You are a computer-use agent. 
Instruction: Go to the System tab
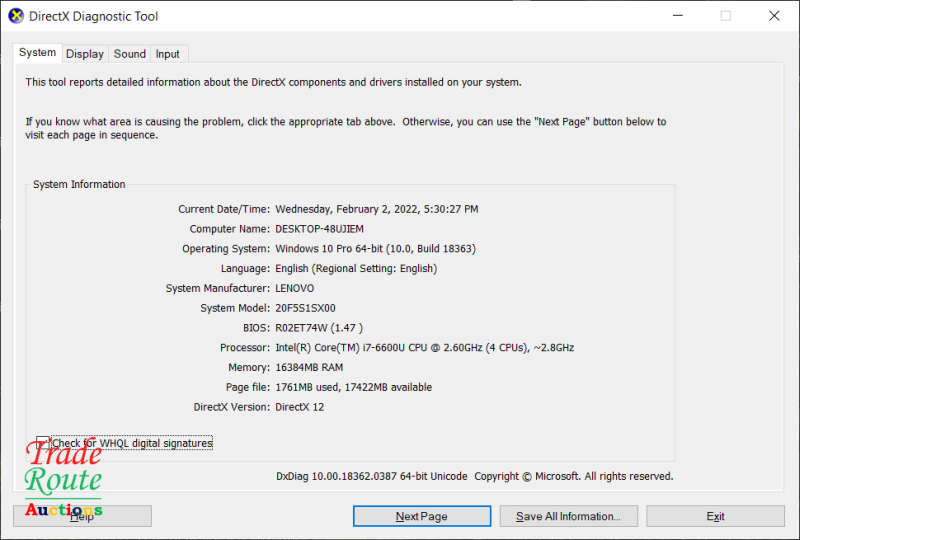[38, 53]
